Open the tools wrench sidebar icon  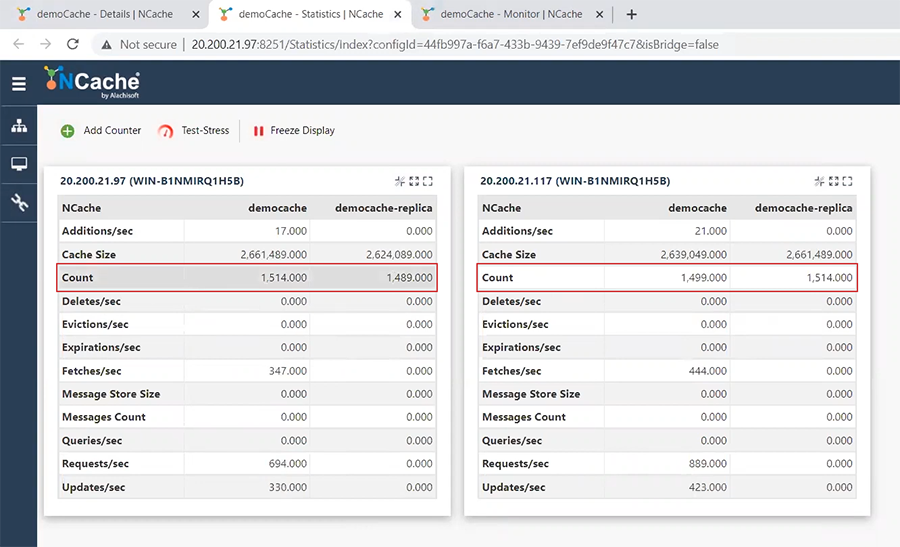click(19, 202)
